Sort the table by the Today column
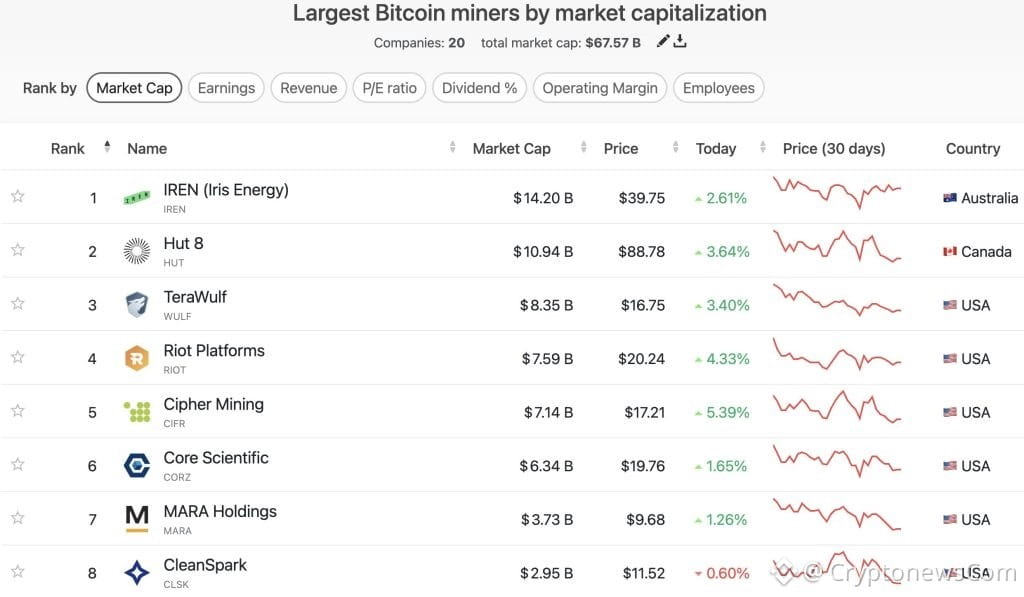 pyautogui.click(x=716, y=149)
